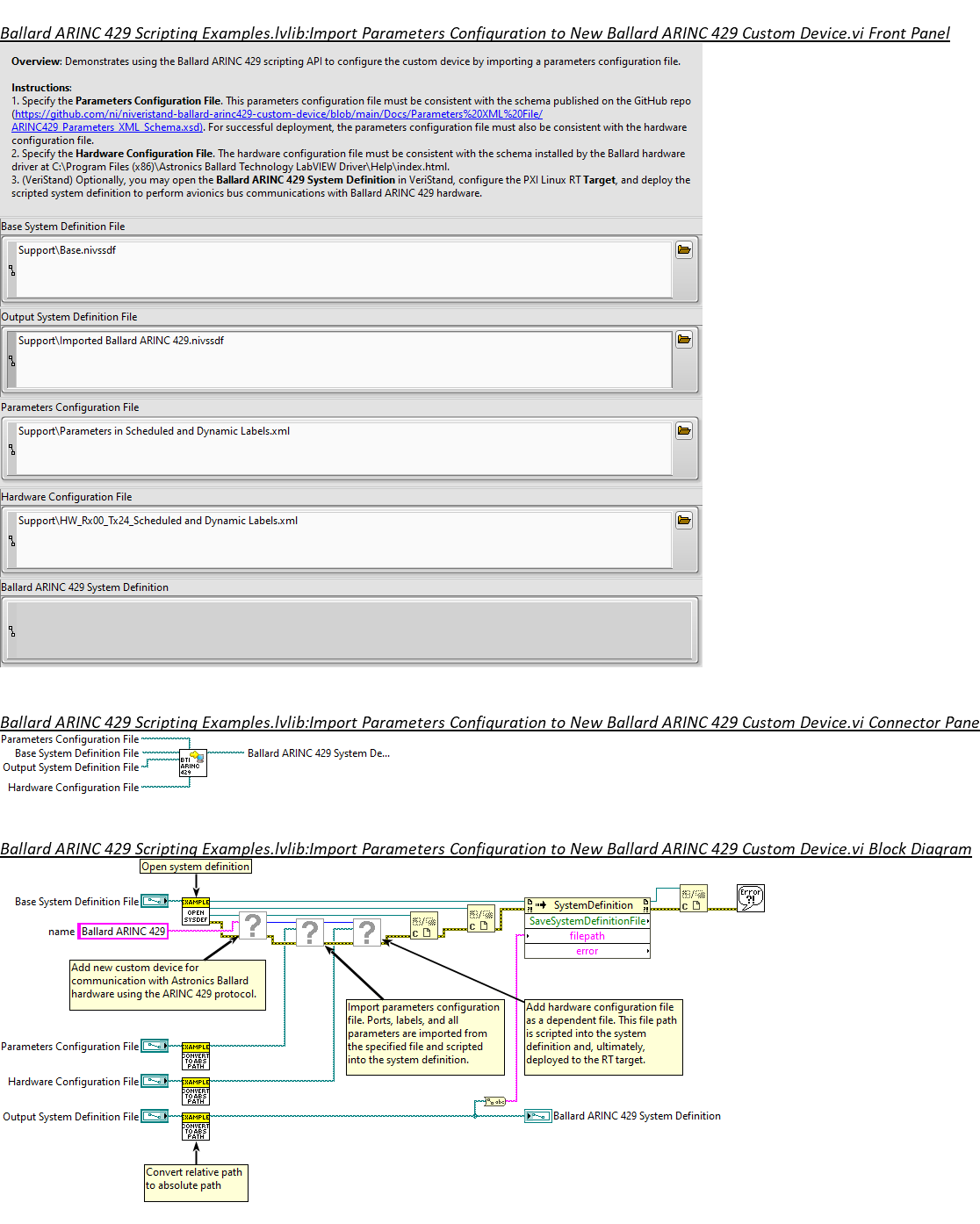The width and height of the screenshot is (980, 1224).
Task: Click the Convert relative path to absolute path comment
Action: [x=196, y=1183]
